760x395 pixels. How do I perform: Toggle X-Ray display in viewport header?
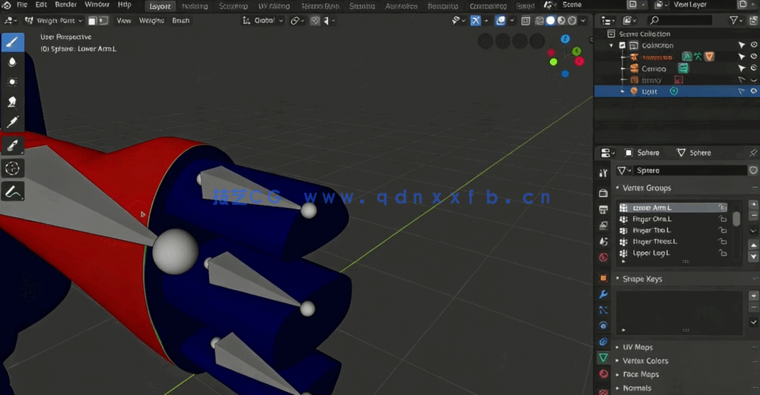525,21
